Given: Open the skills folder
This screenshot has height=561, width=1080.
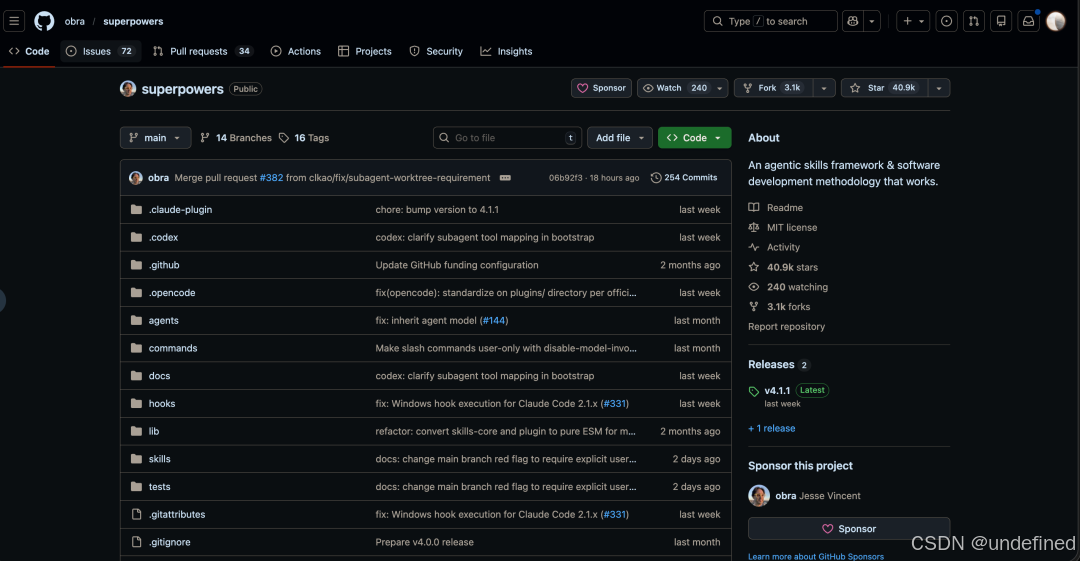Looking at the screenshot, I should [x=160, y=459].
